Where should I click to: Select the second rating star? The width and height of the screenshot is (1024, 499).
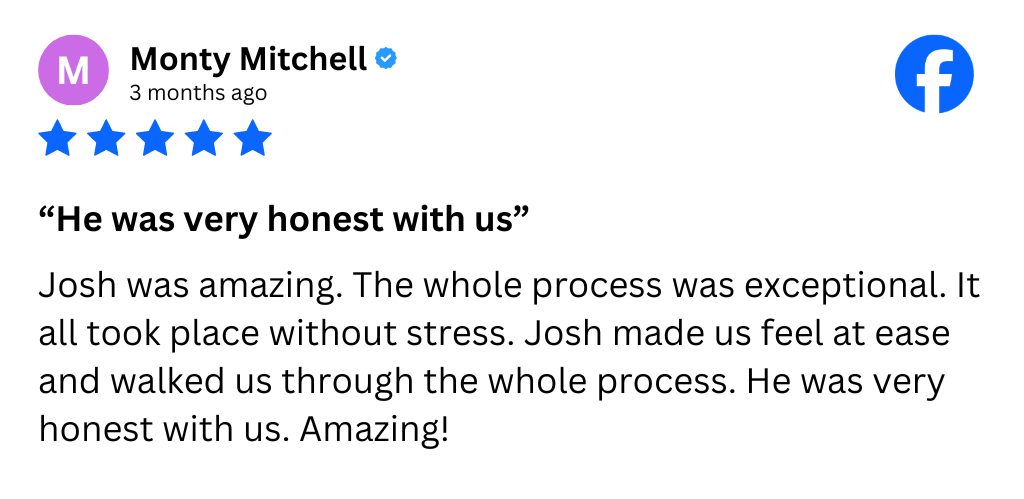[x=106, y=139]
